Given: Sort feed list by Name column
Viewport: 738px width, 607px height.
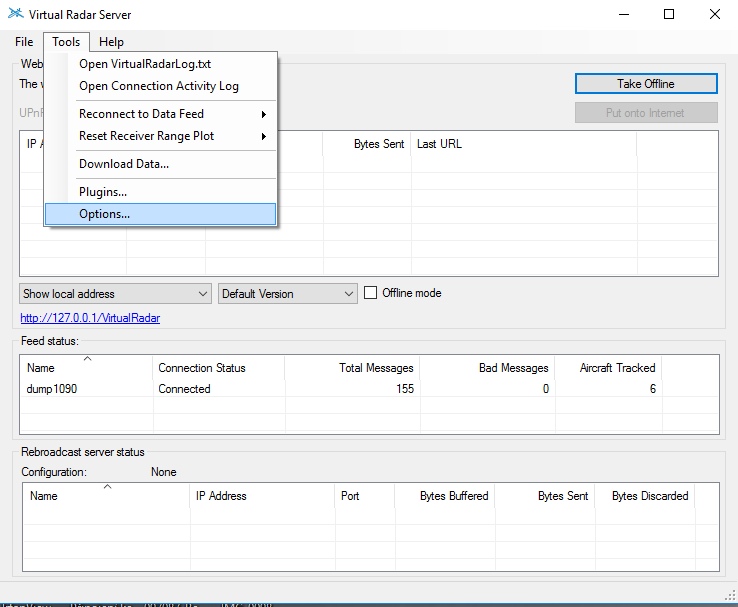Looking at the screenshot, I should (x=87, y=367).
